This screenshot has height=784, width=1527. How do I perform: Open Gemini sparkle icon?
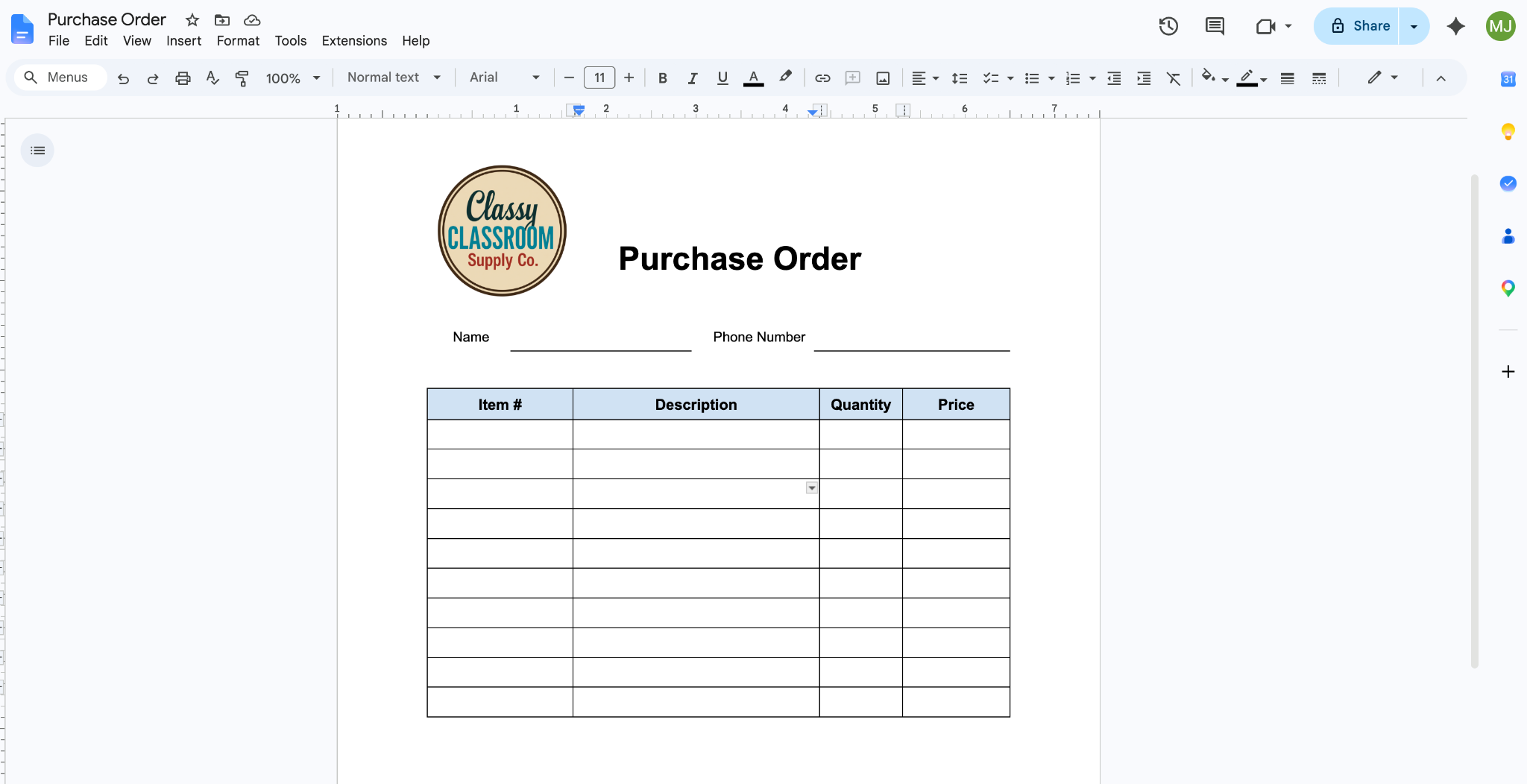coord(1455,26)
